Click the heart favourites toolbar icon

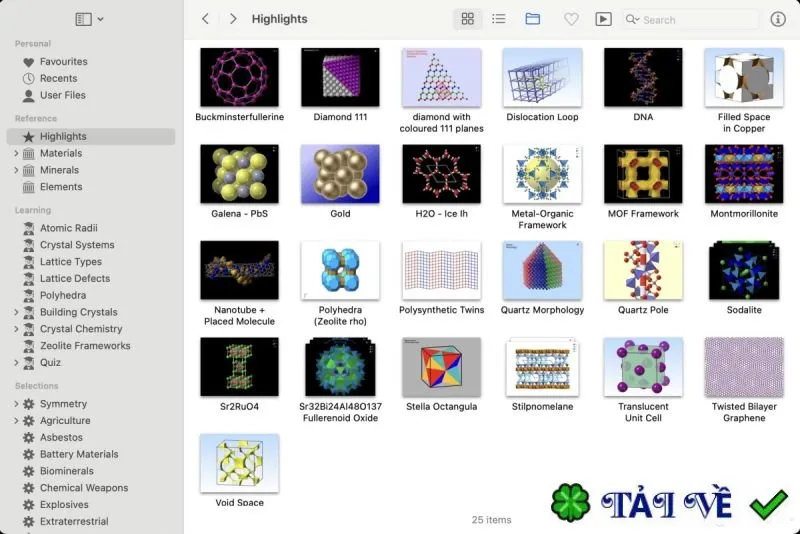click(x=571, y=19)
